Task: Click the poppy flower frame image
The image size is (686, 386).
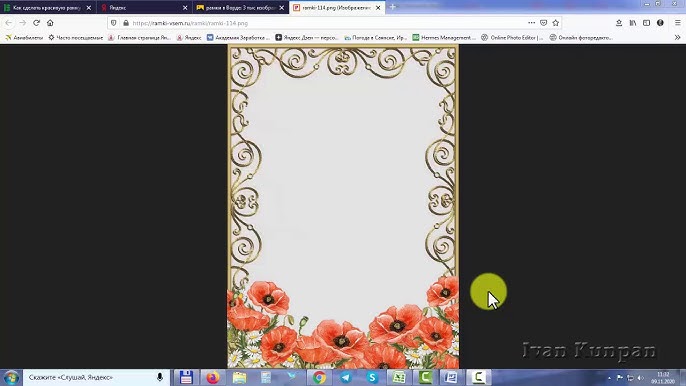Action: tap(343, 207)
